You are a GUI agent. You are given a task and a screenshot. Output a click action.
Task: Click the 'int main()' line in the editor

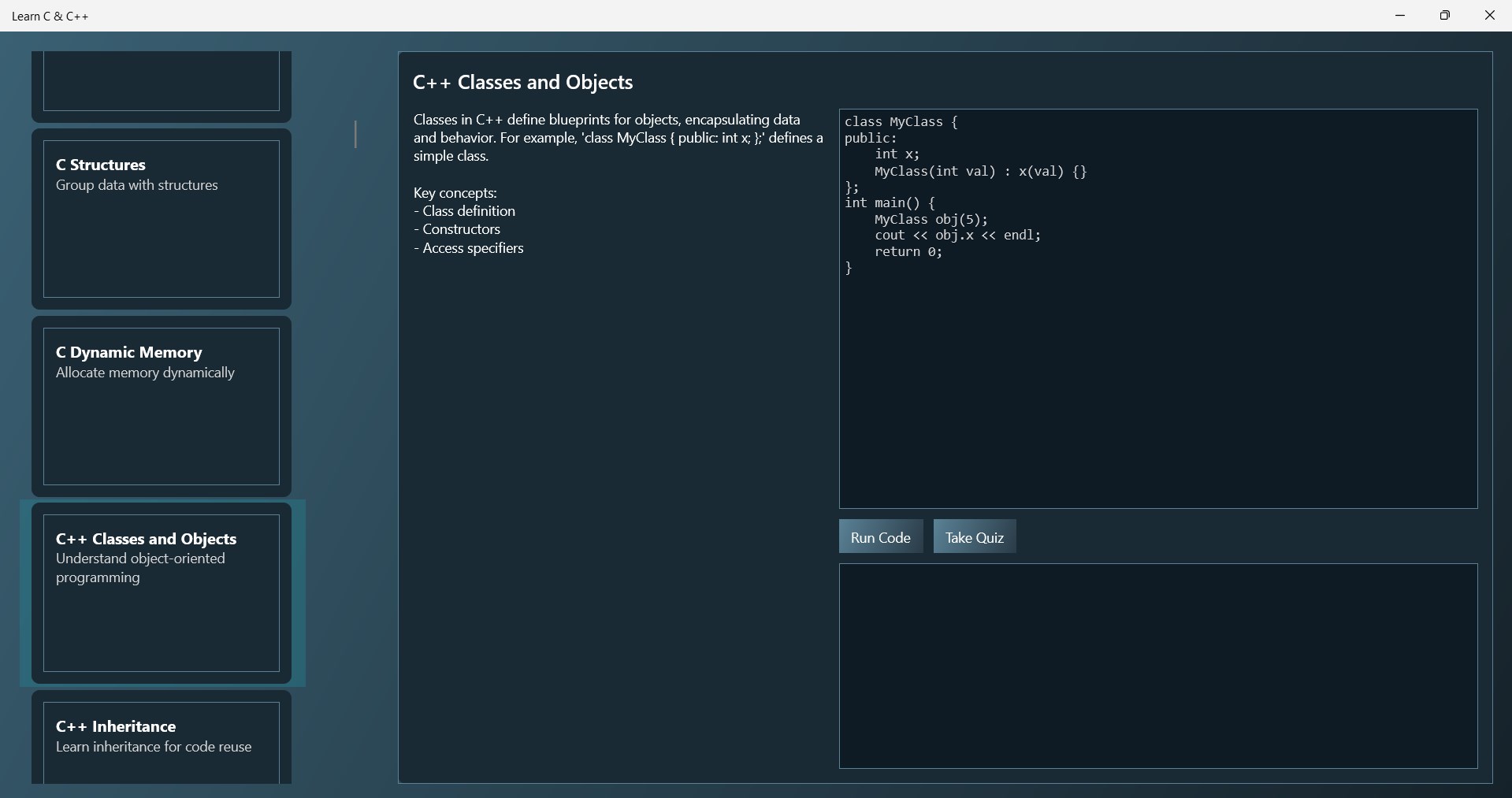click(889, 202)
